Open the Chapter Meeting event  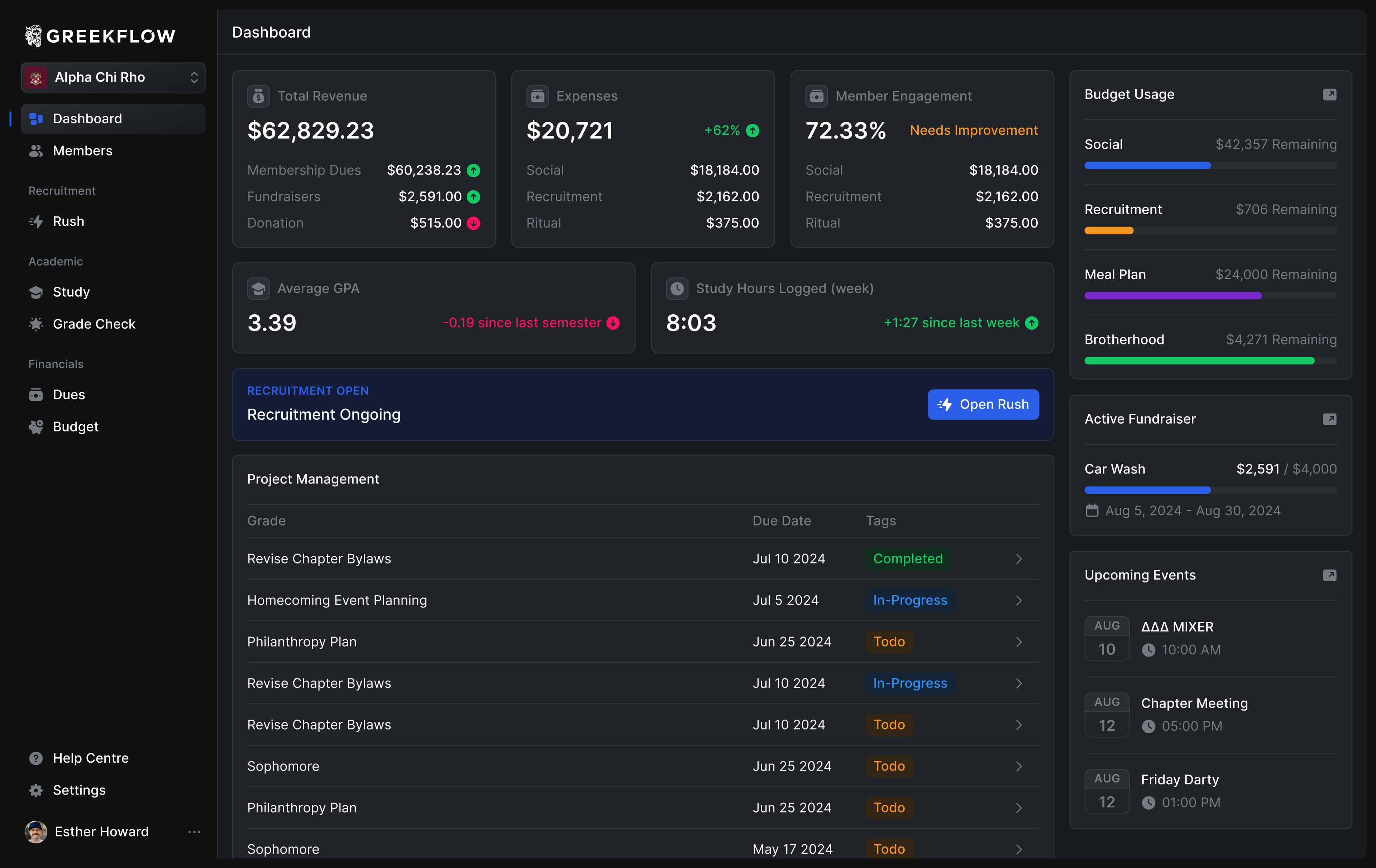pos(1210,715)
